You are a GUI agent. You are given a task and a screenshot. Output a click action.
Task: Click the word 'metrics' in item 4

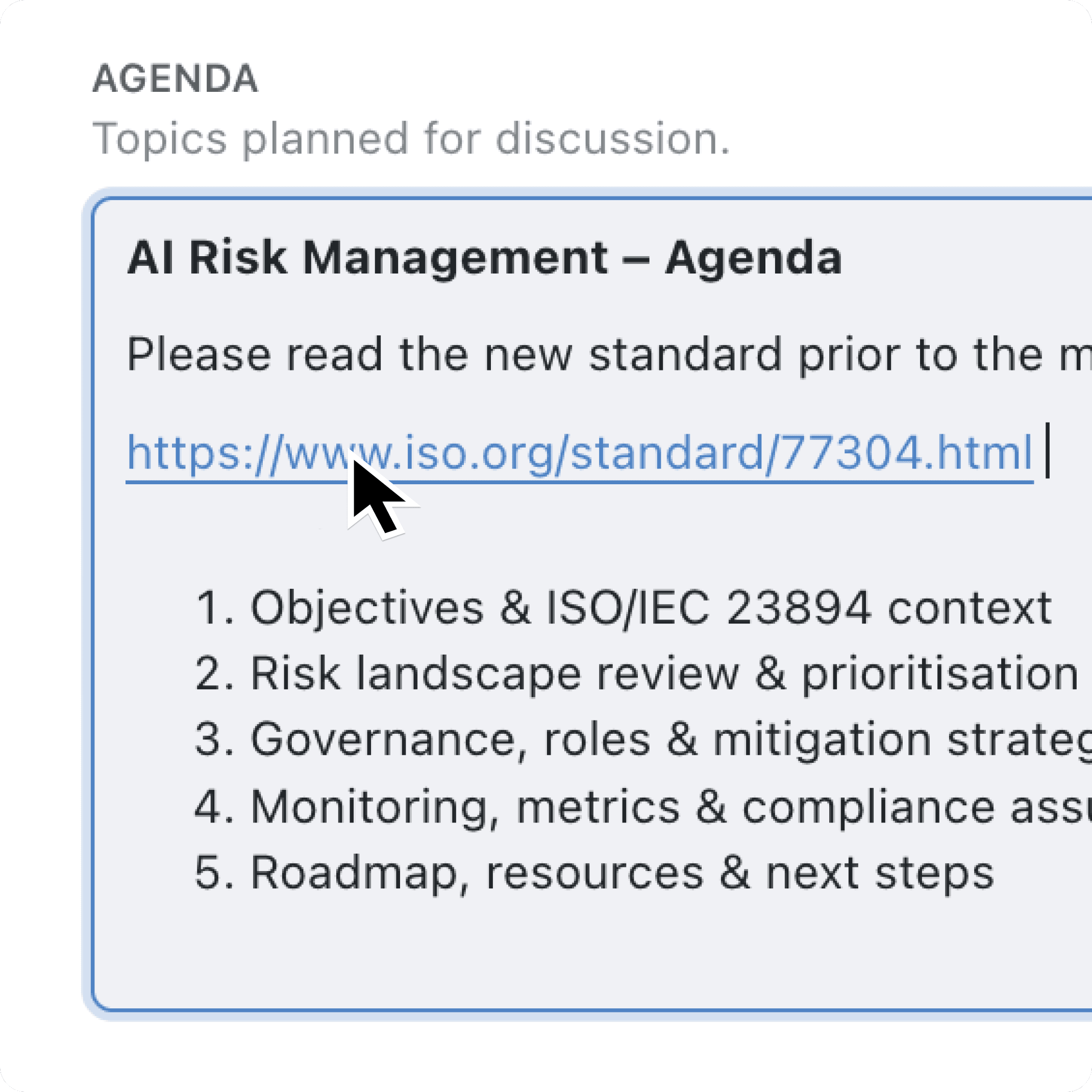pyautogui.click(x=598, y=807)
